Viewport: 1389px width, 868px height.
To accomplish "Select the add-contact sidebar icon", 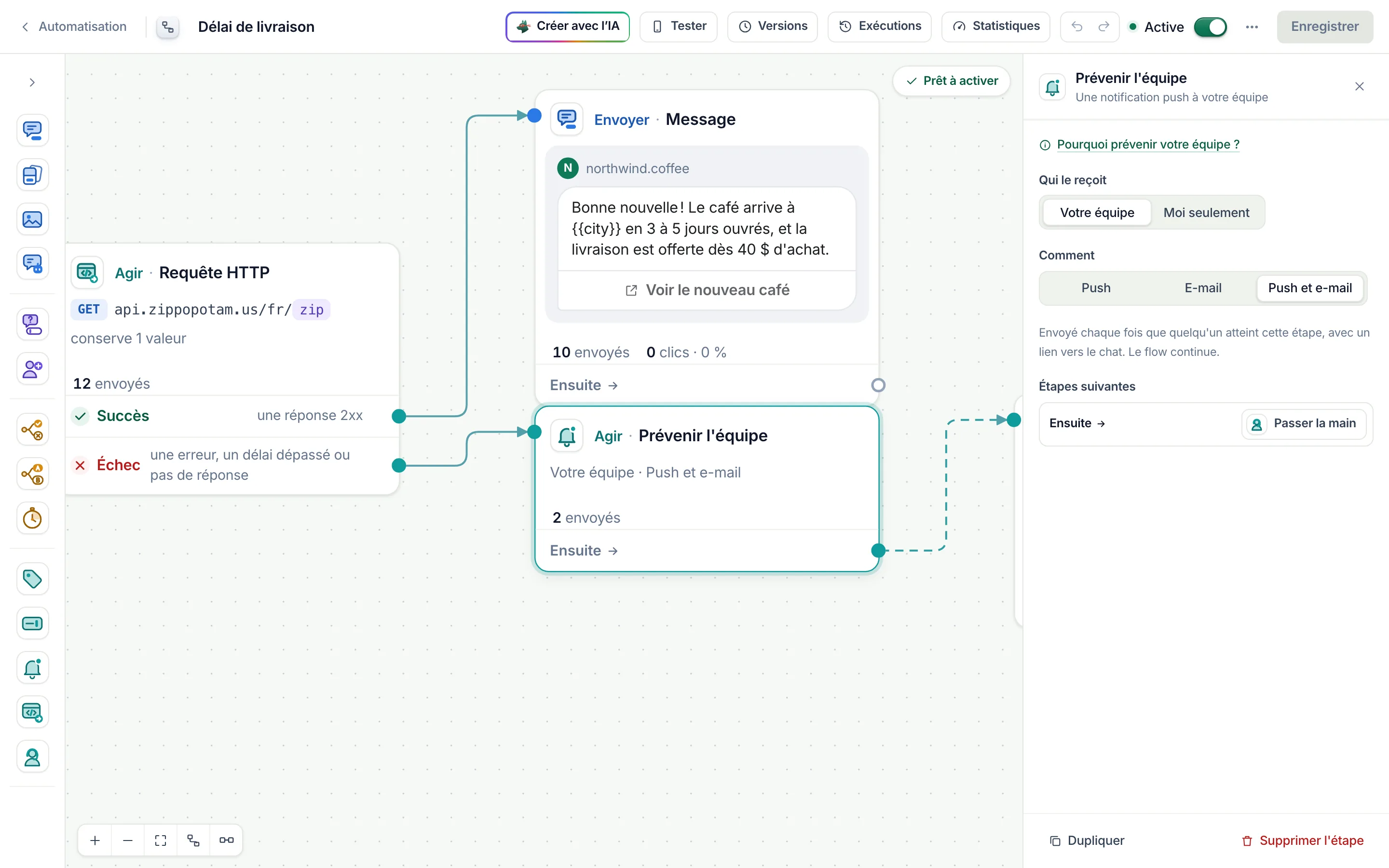I will (x=33, y=368).
